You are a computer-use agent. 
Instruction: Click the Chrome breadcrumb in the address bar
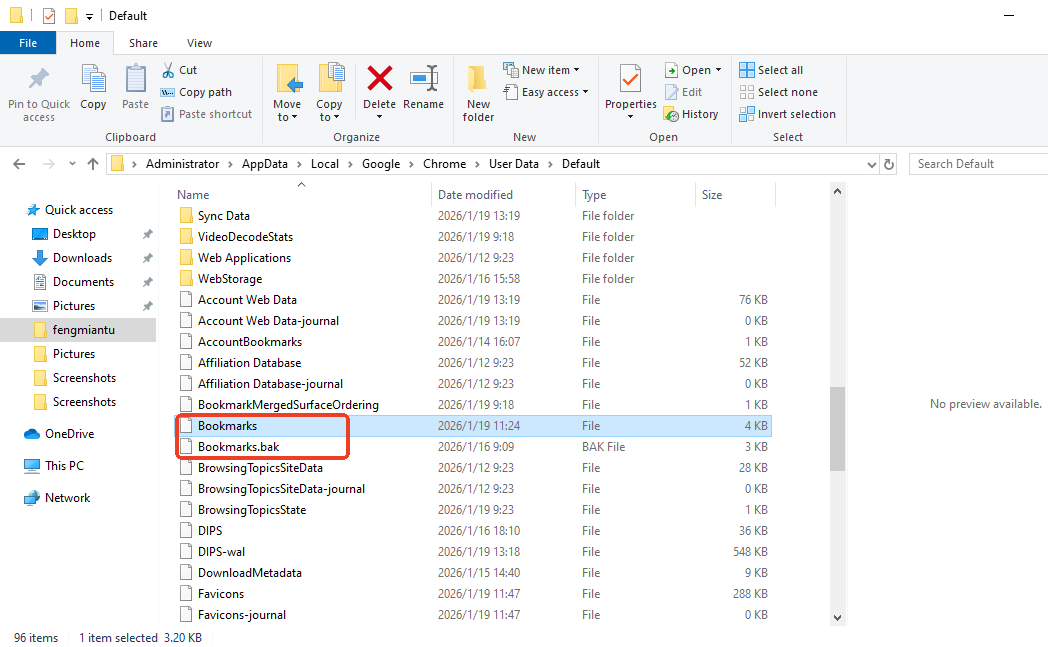pos(444,163)
